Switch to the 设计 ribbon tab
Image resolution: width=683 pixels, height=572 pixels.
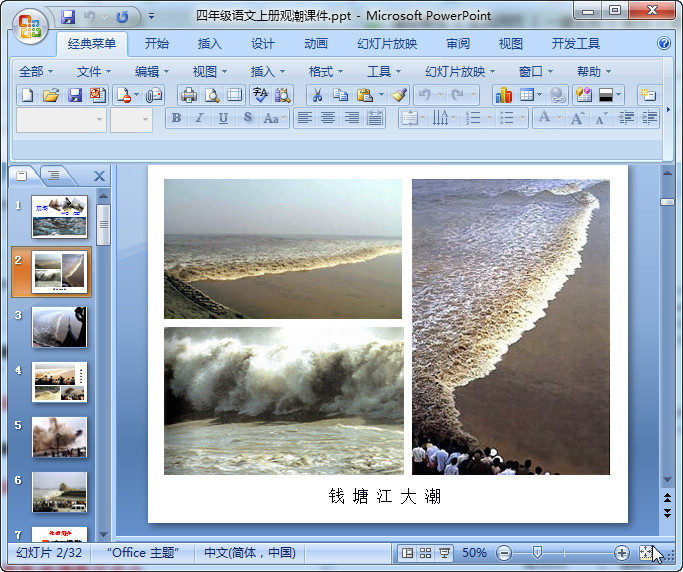tap(263, 44)
